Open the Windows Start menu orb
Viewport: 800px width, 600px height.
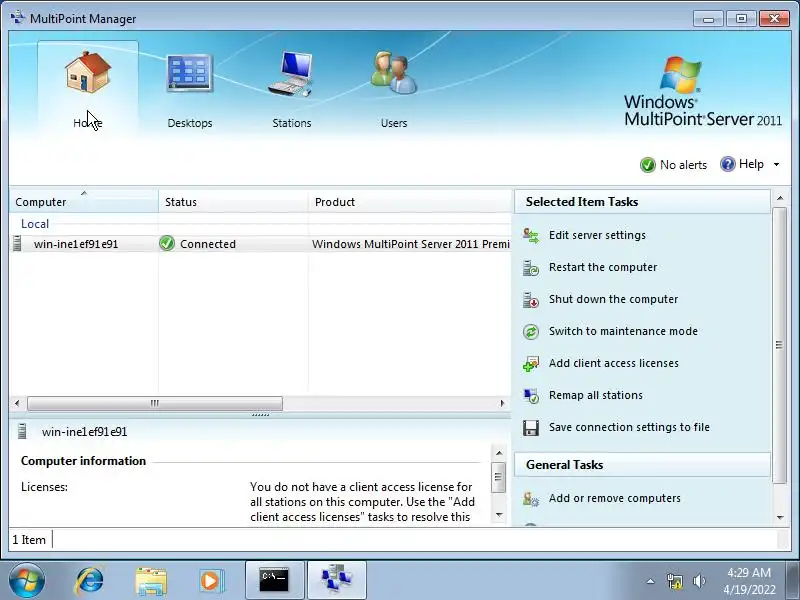(x=26, y=581)
